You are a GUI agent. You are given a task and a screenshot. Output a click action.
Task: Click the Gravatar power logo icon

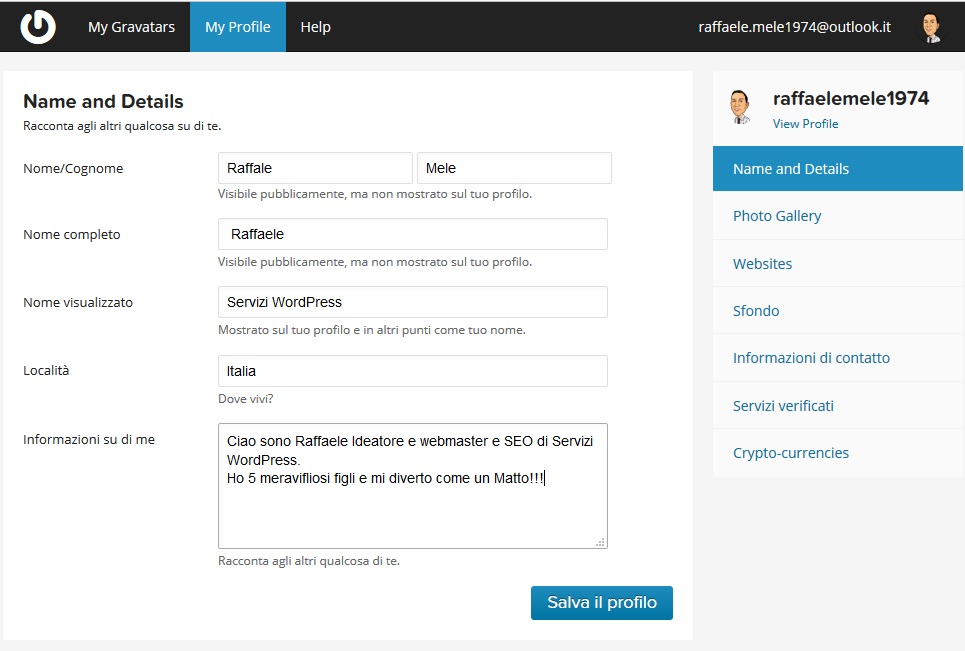(38, 27)
